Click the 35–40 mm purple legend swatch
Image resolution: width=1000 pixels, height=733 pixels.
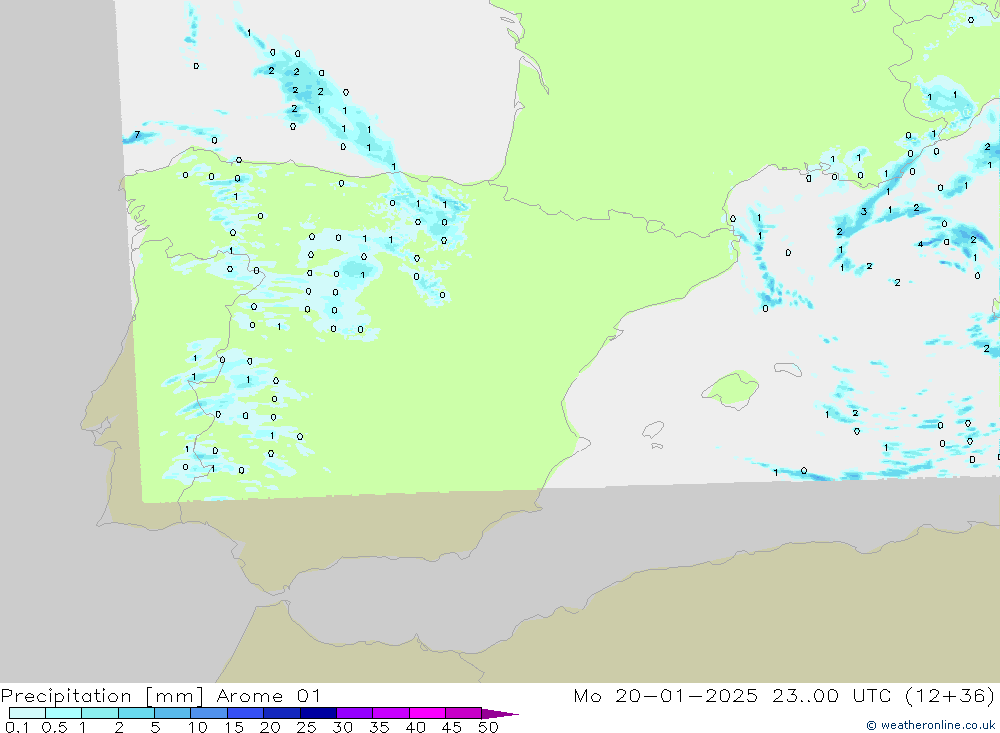pyautogui.click(x=391, y=713)
